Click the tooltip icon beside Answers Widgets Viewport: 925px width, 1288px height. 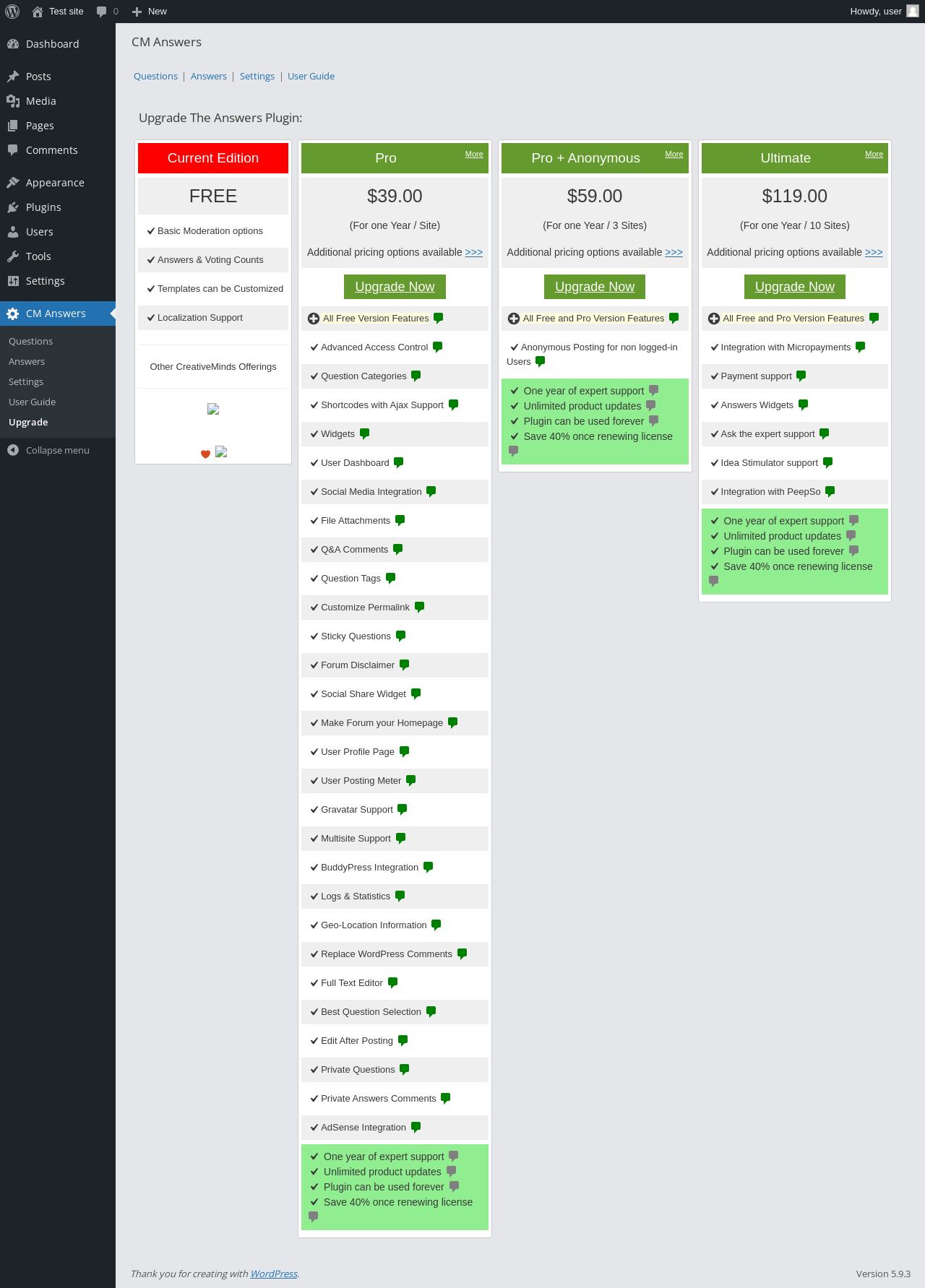pyautogui.click(x=804, y=405)
